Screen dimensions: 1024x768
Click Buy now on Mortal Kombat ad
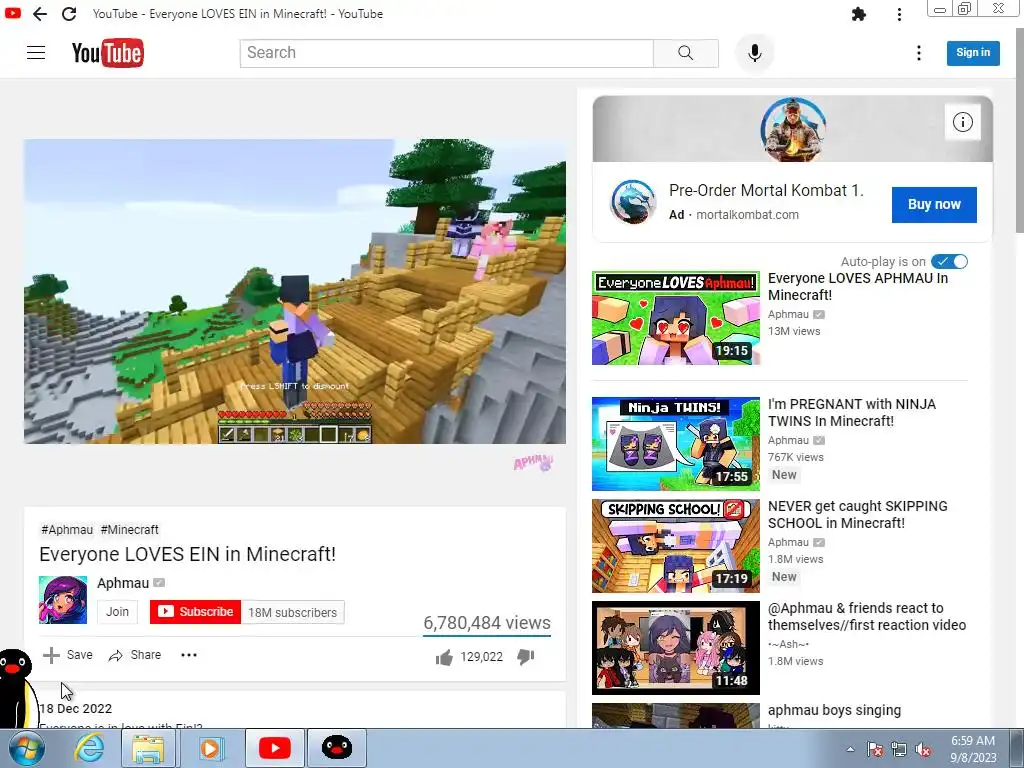coord(934,204)
